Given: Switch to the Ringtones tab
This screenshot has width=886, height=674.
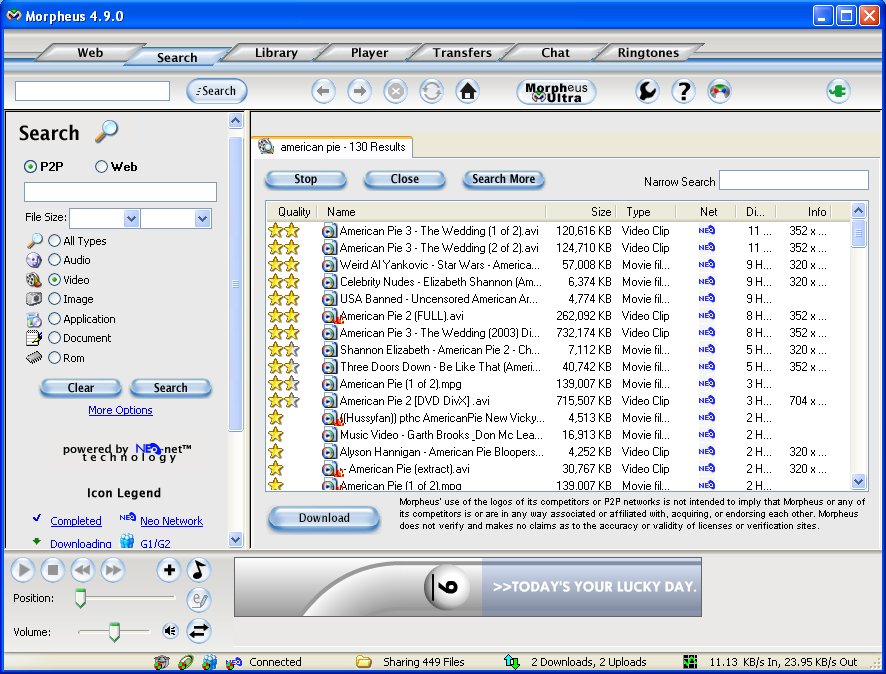Looking at the screenshot, I should (x=648, y=53).
